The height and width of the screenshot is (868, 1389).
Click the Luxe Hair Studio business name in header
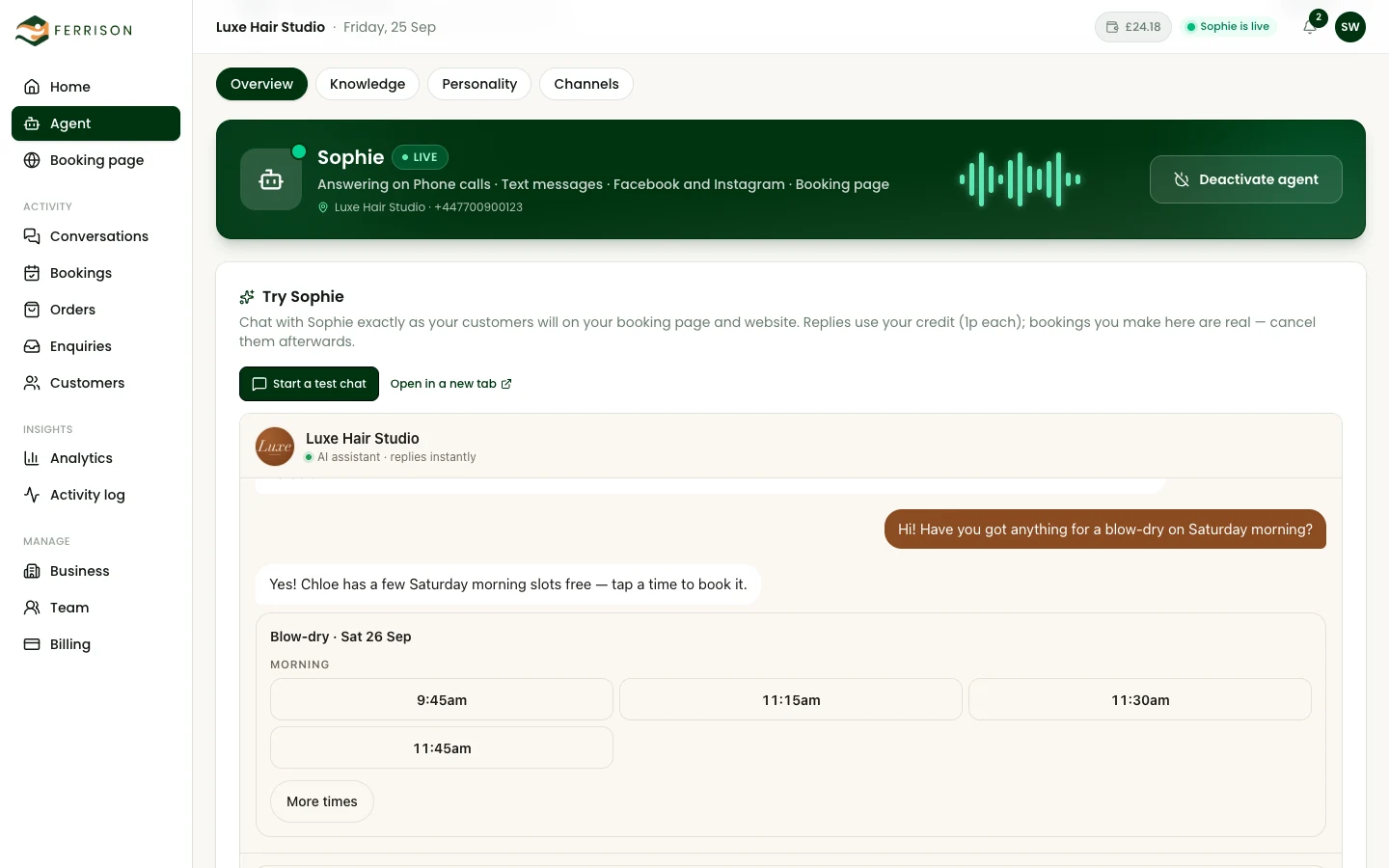[x=270, y=27]
